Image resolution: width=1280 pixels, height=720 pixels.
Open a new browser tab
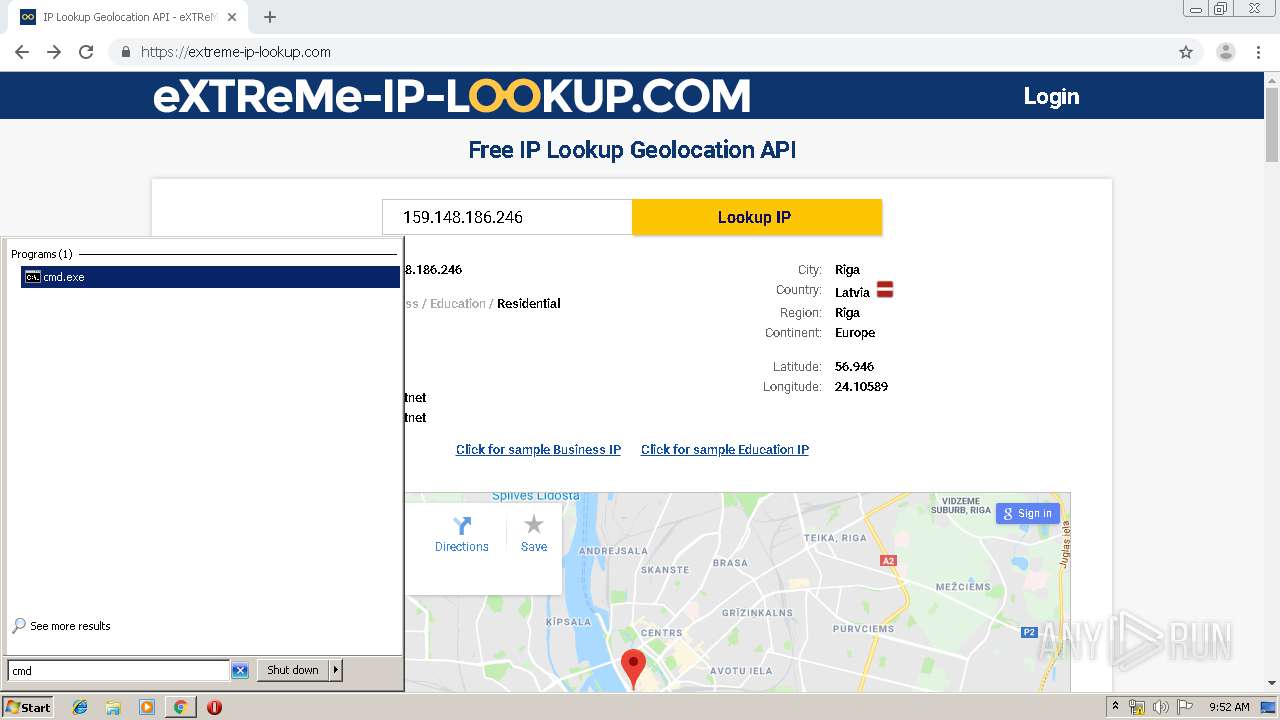[270, 17]
